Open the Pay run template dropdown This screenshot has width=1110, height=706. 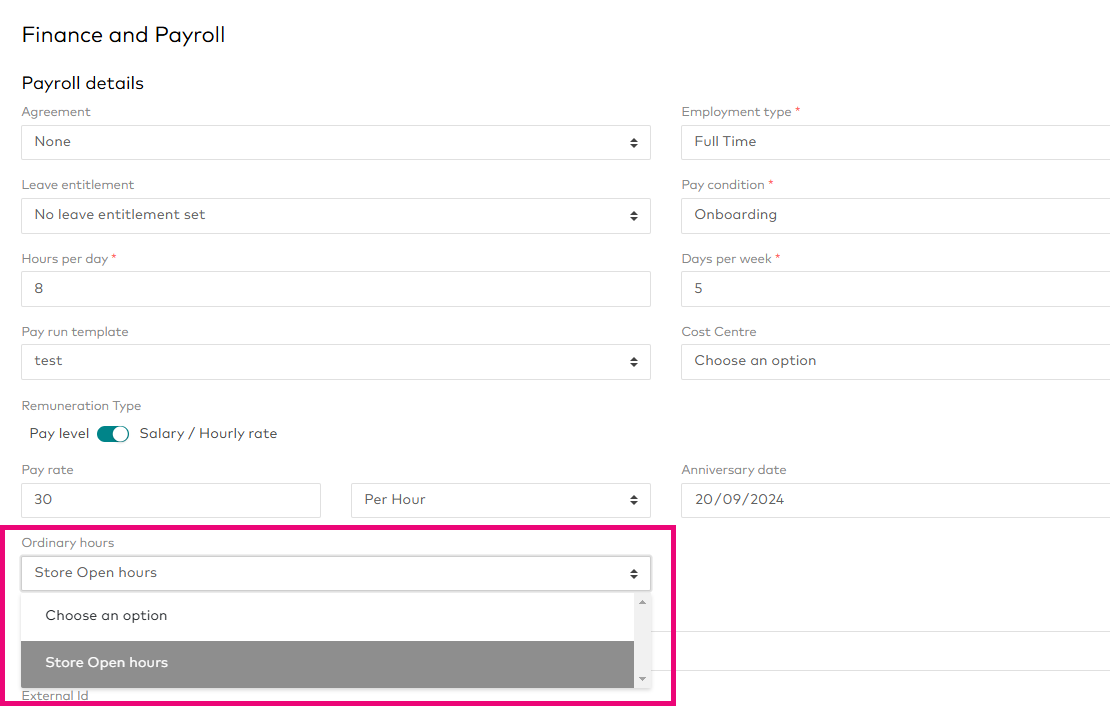point(335,361)
